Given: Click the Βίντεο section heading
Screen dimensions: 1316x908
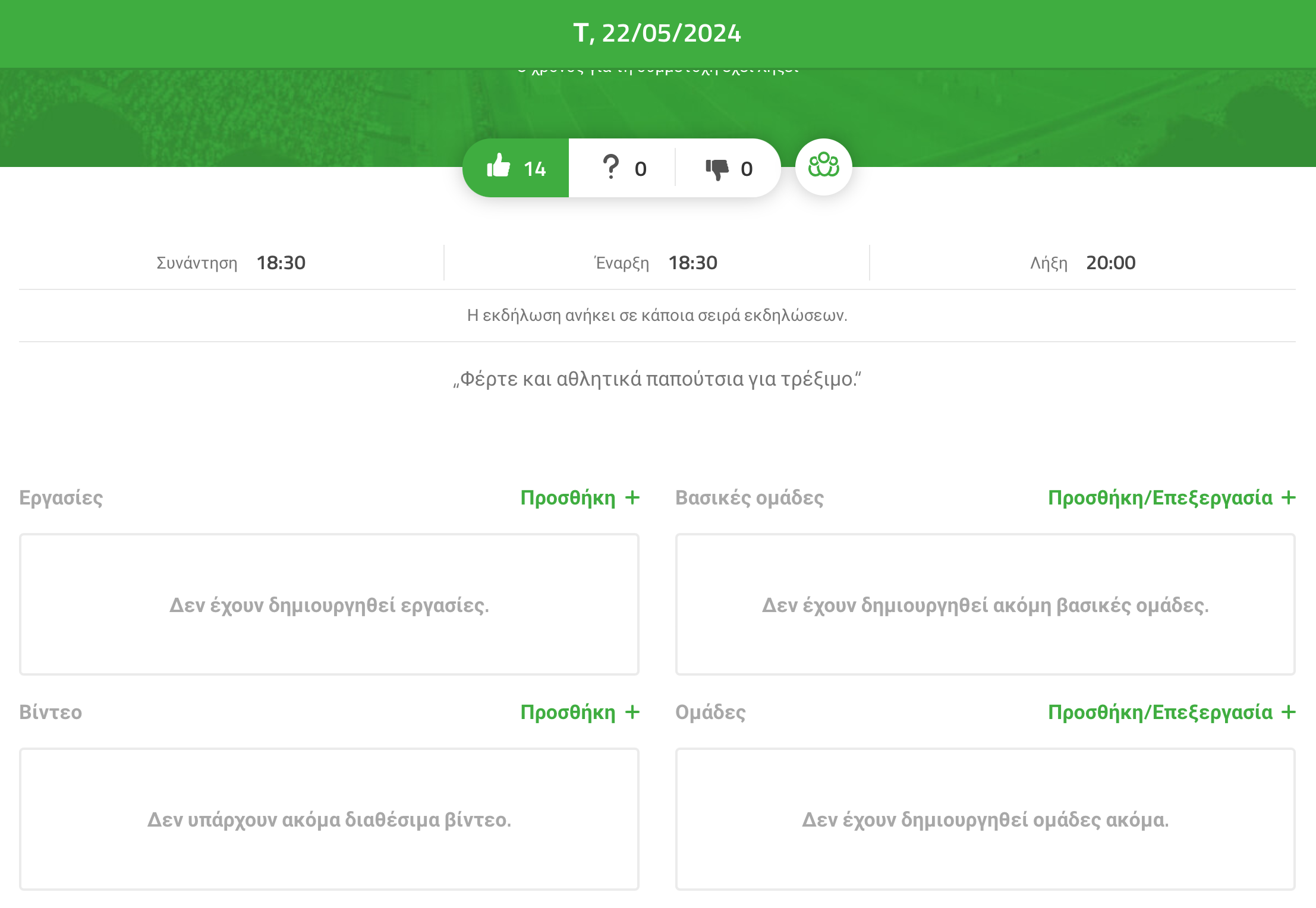Looking at the screenshot, I should click(51, 712).
